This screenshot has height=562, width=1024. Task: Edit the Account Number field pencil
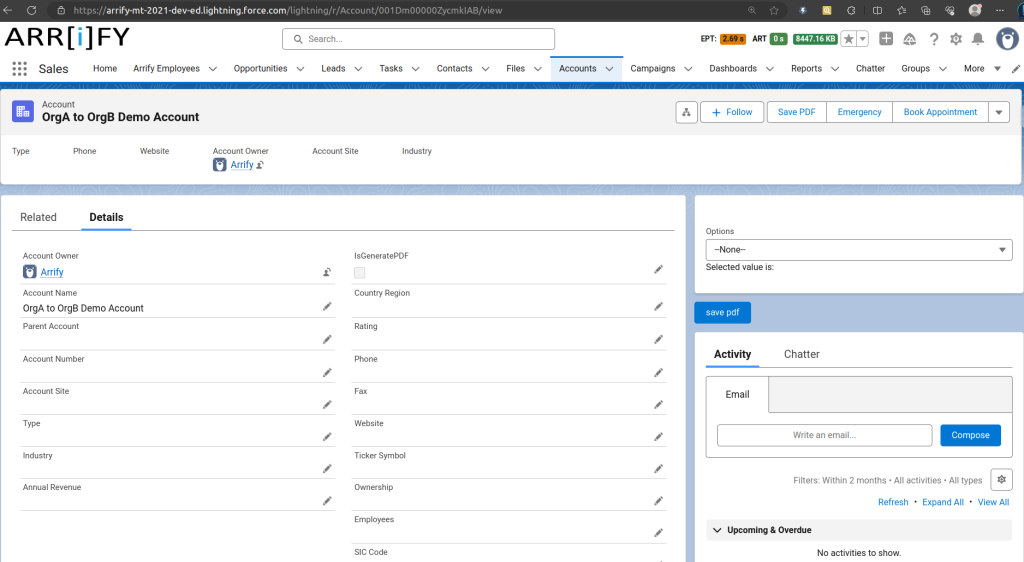tap(327, 373)
